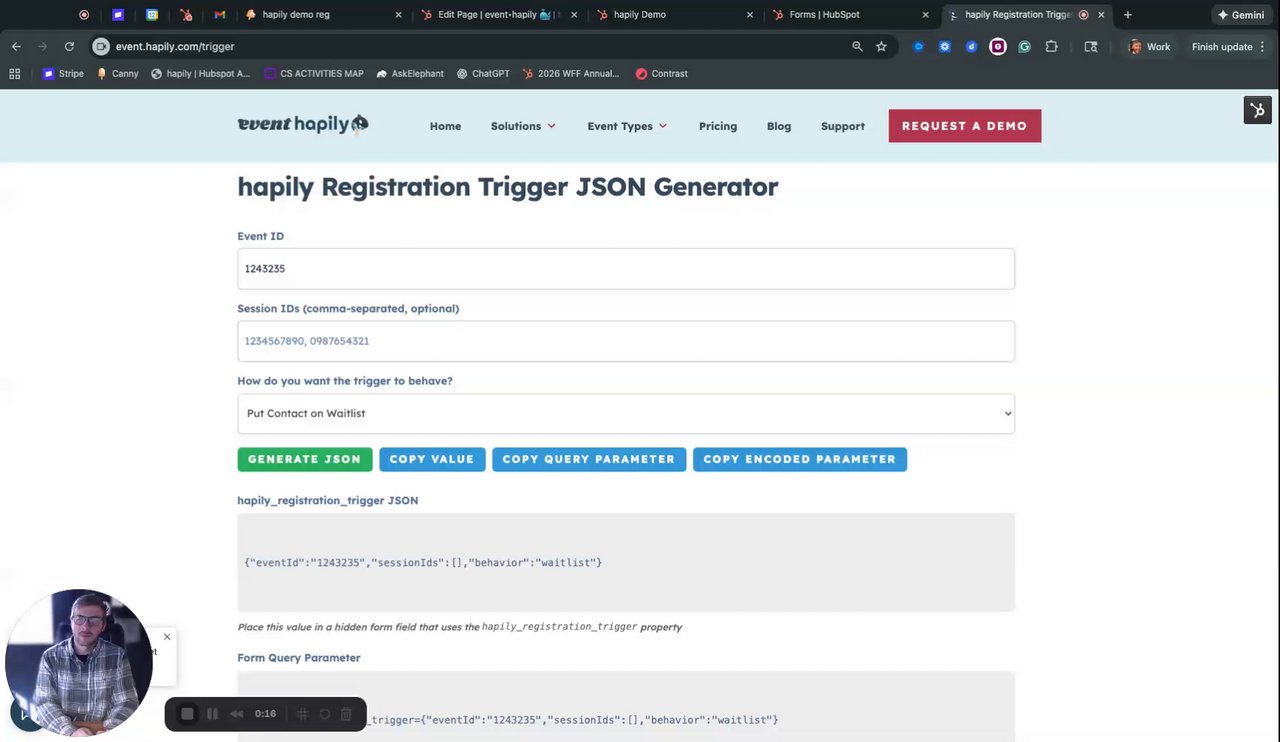This screenshot has height=742, width=1280.
Task: Click the HubSpot sprocket icon at page corner
Action: (1257, 110)
